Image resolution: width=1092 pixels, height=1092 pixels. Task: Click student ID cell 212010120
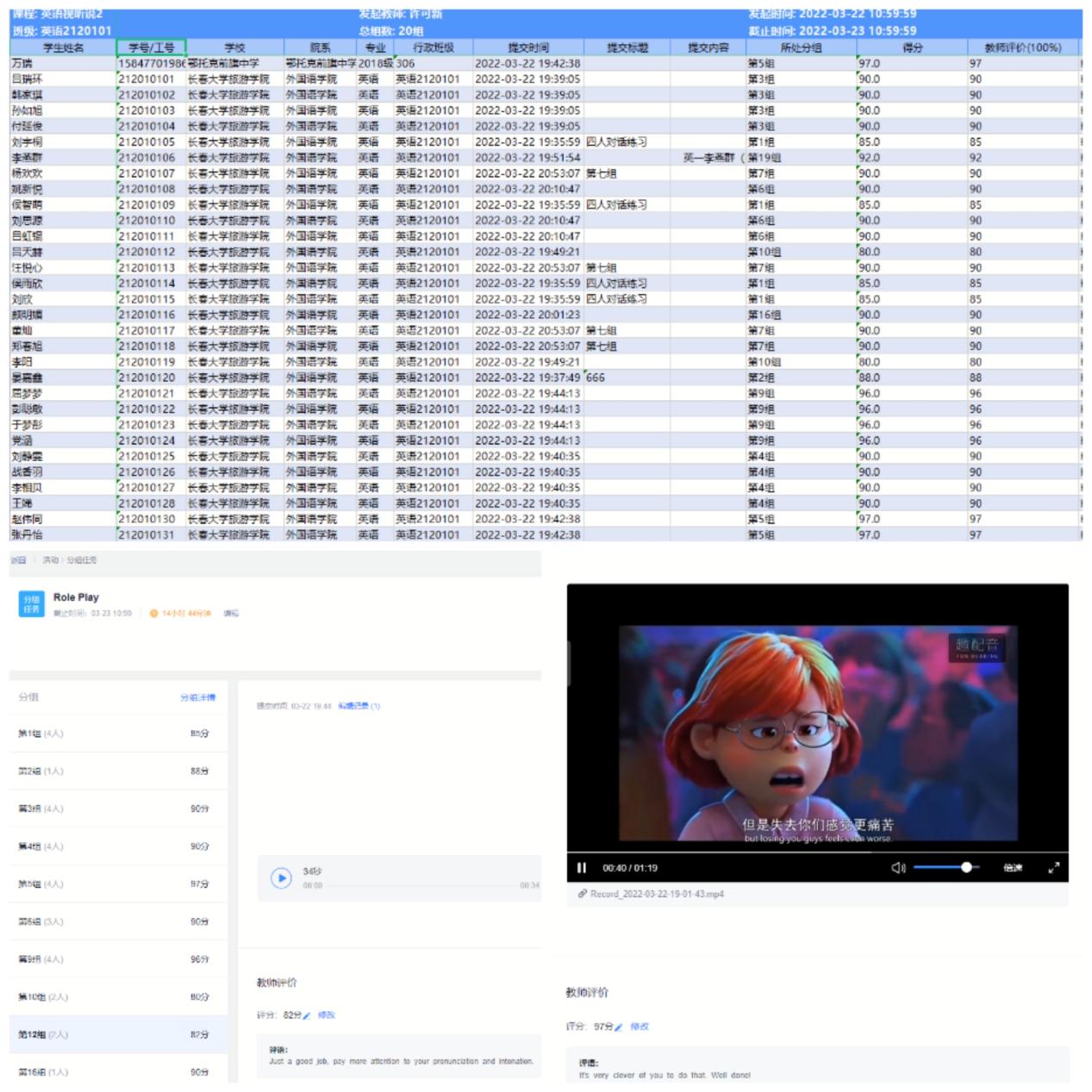151,378
